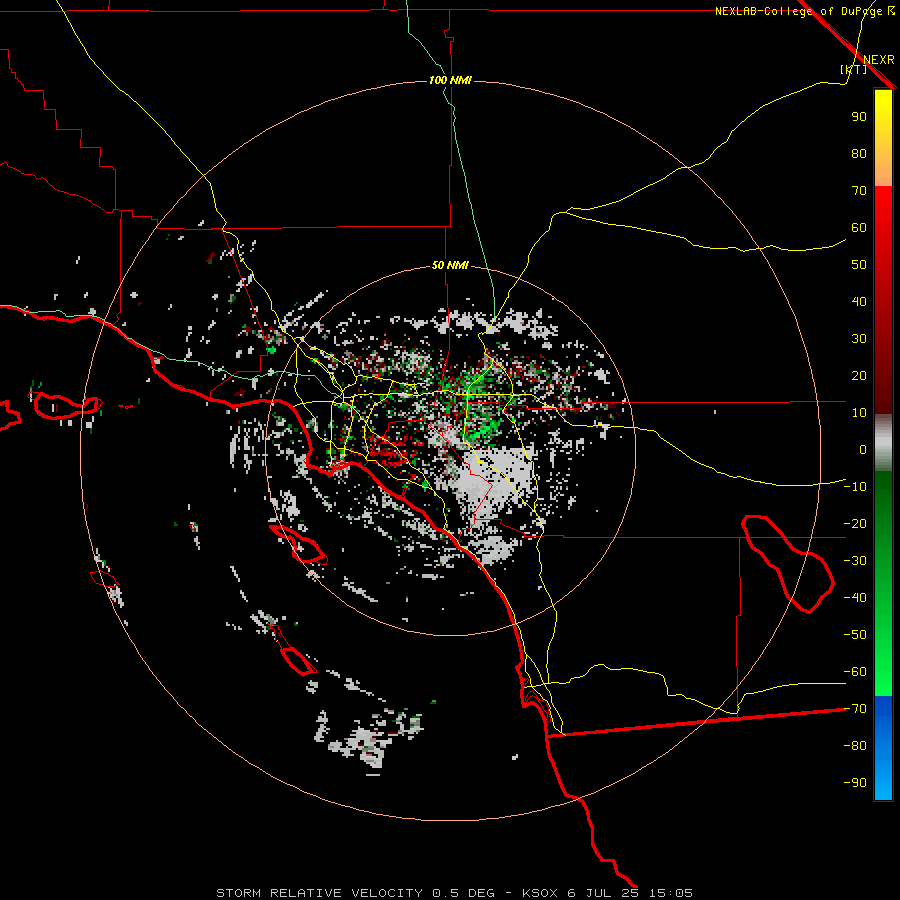The width and height of the screenshot is (900, 900).
Task: Click the 60 value on velocity scale
Action: [x=859, y=227]
